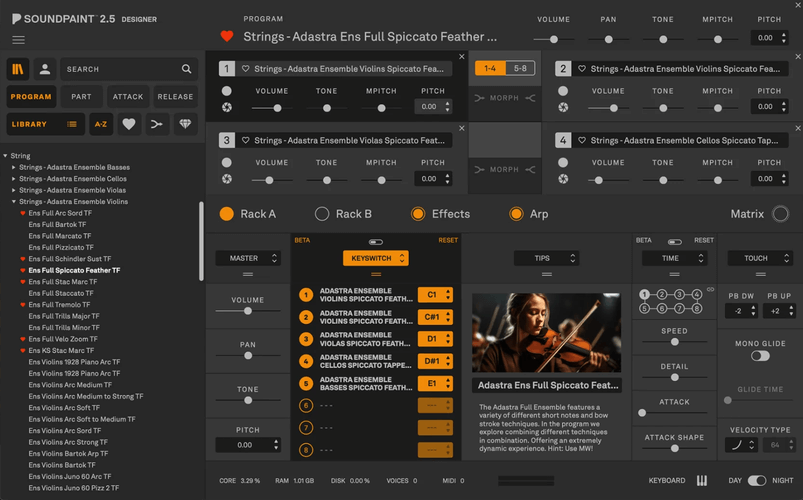The image size is (803, 500).
Task: Show favorites with the heart filter icon
Action: [129, 124]
